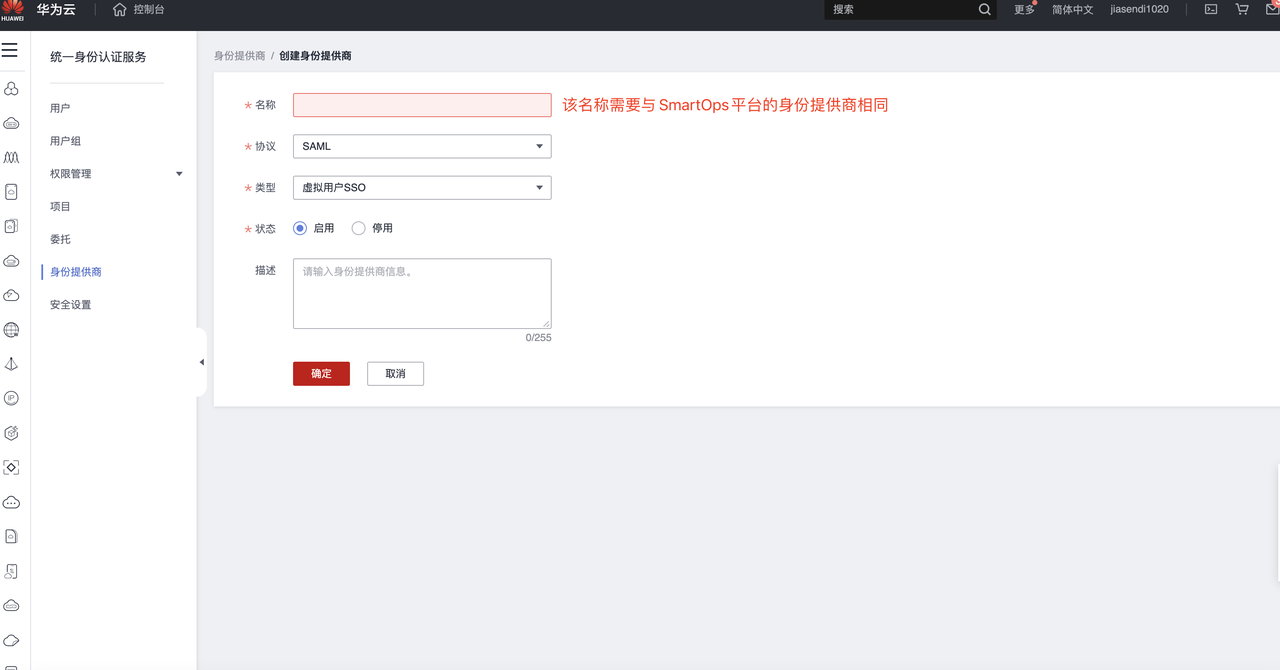Open the 更多 menu

1024,9
